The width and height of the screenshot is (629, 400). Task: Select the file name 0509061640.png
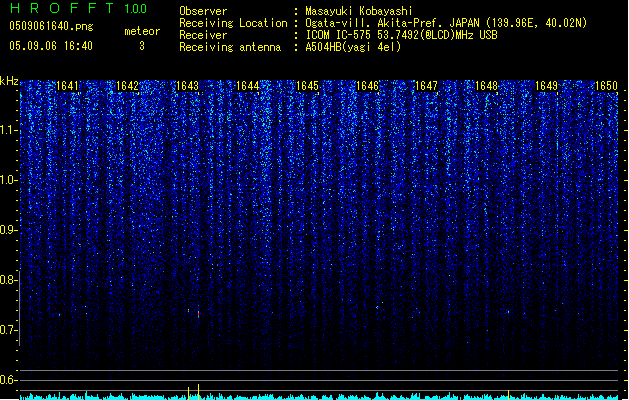coord(51,26)
